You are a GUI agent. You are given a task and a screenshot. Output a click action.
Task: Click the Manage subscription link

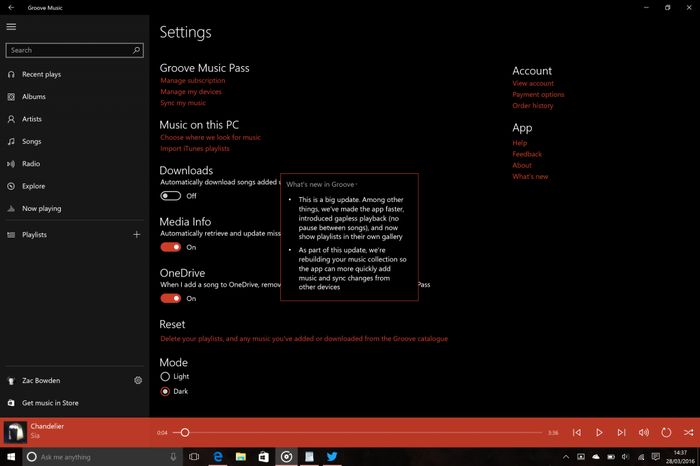(x=192, y=80)
